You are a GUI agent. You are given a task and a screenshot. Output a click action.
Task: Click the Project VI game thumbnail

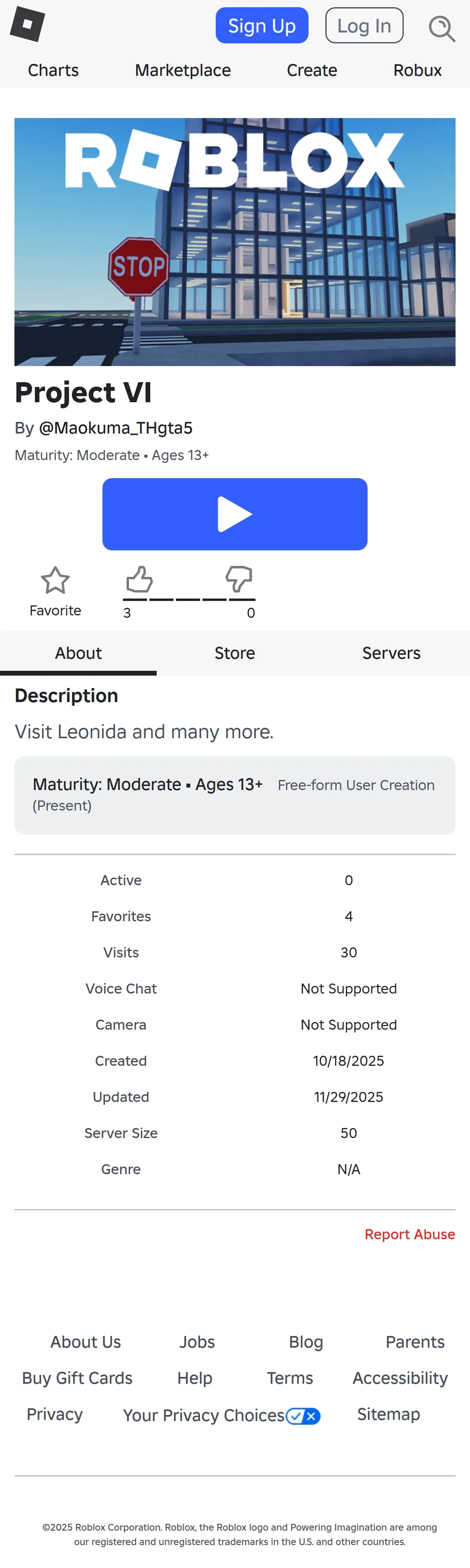(x=235, y=242)
